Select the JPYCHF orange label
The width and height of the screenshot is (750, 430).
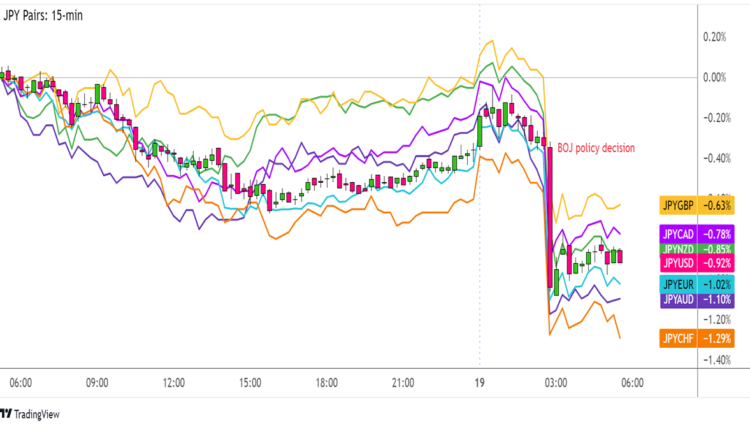(678, 338)
